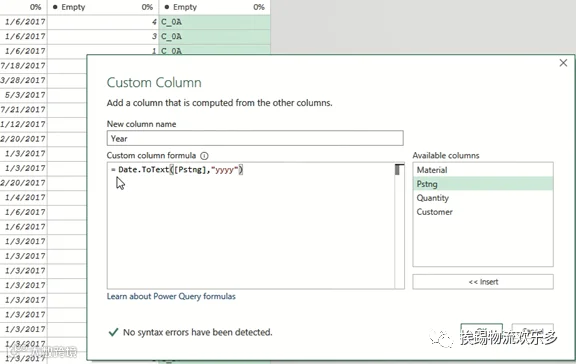This screenshot has width=576, height=364.
Task: Click the 7/21/2017 date cell
Action: click(x=24, y=109)
